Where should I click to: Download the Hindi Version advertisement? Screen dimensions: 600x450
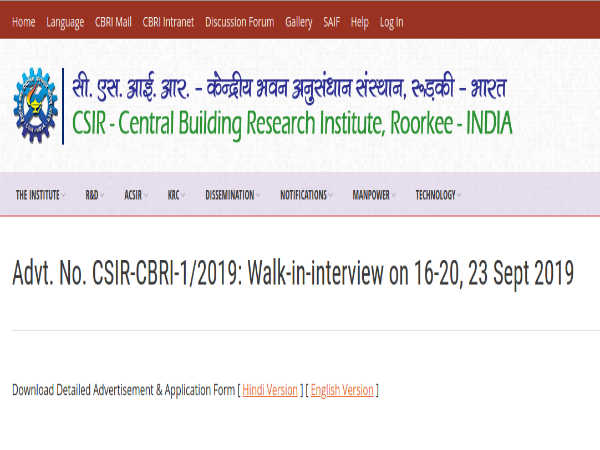(x=270, y=390)
